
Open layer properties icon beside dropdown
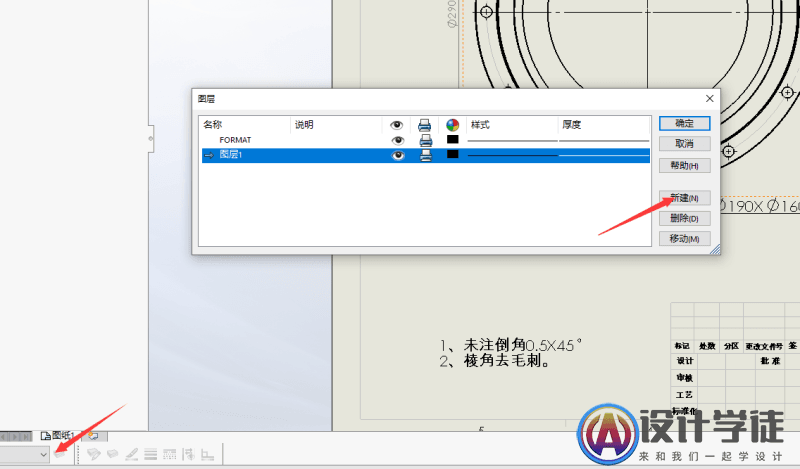pos(60,454)
